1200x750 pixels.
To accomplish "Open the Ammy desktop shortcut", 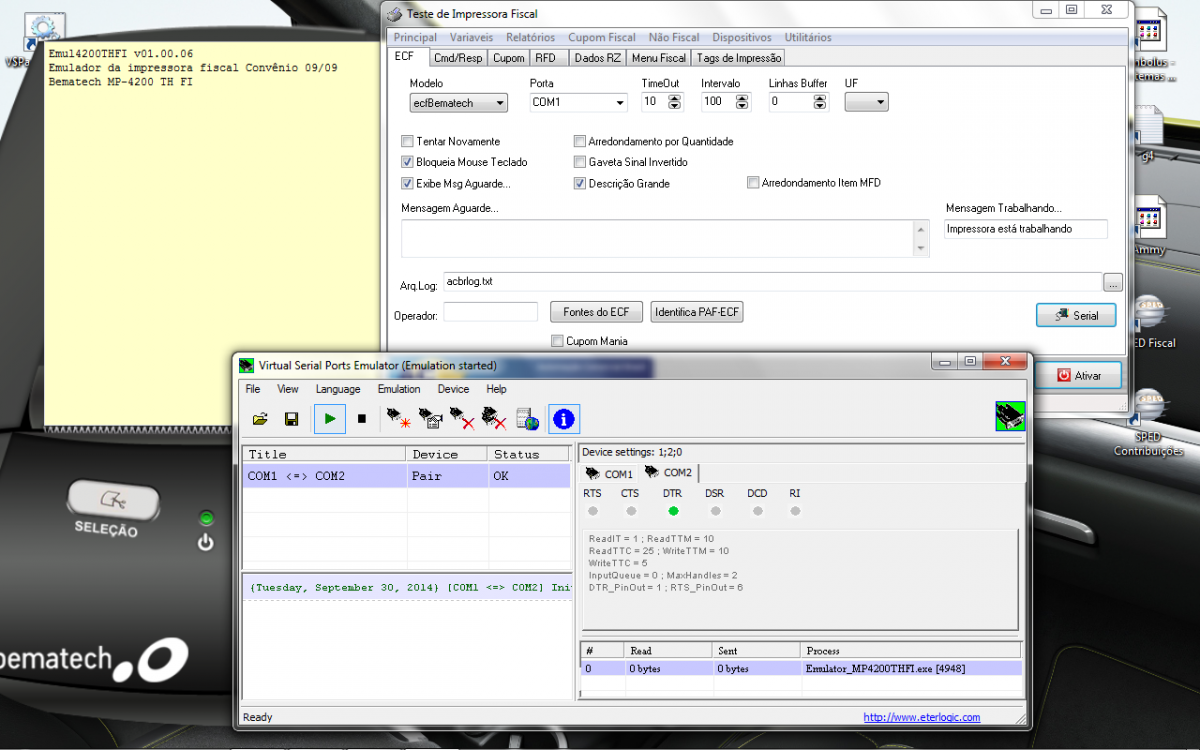I will coord(1148,227).
